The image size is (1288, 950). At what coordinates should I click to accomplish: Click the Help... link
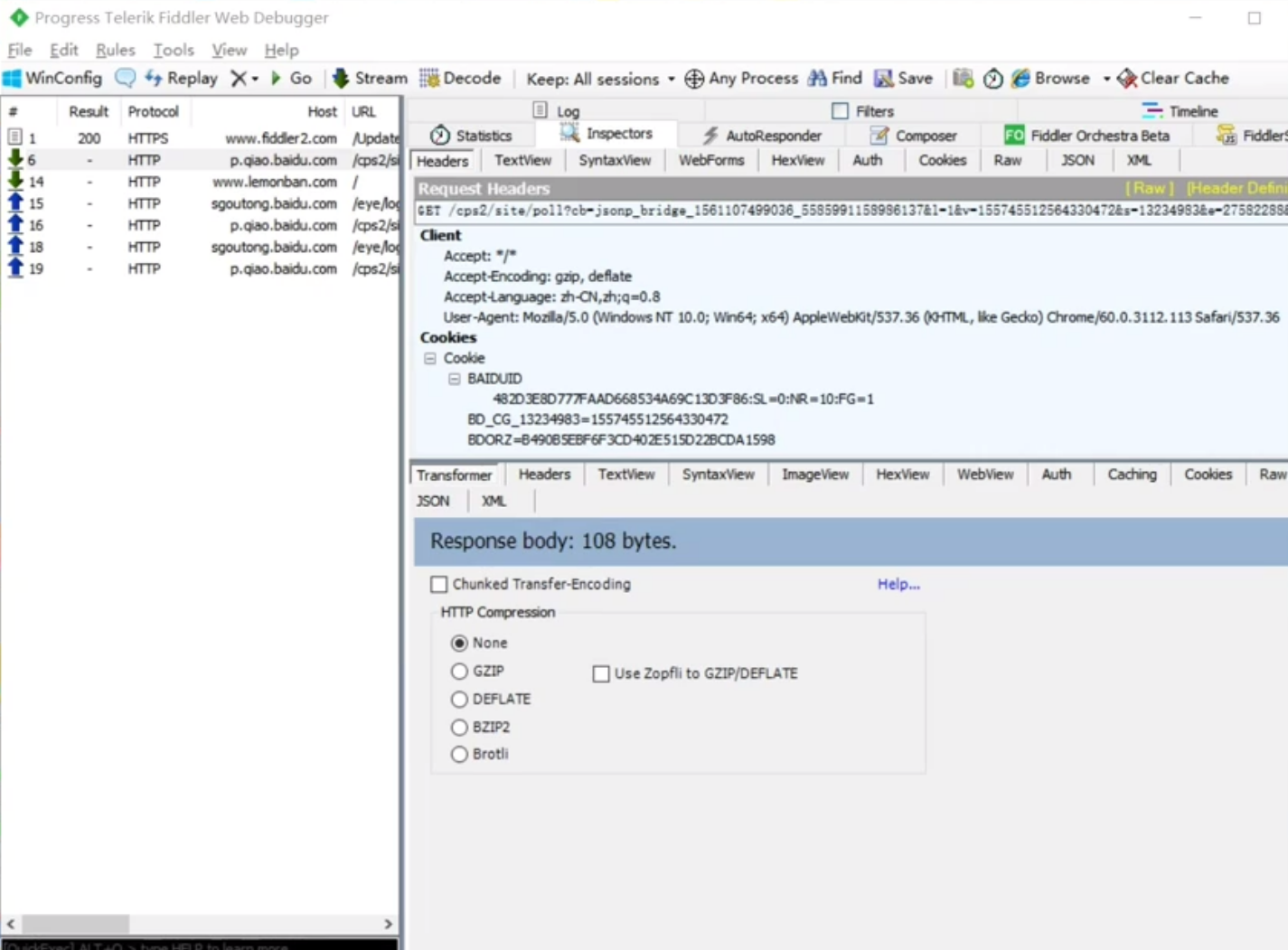[898, 585]
